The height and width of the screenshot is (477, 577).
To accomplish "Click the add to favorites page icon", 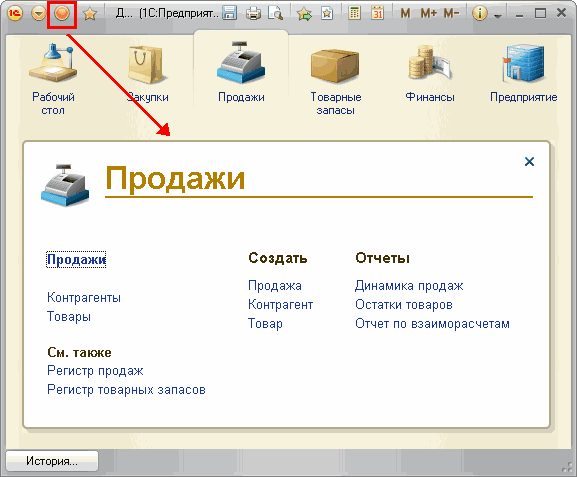I will [327, 14].
